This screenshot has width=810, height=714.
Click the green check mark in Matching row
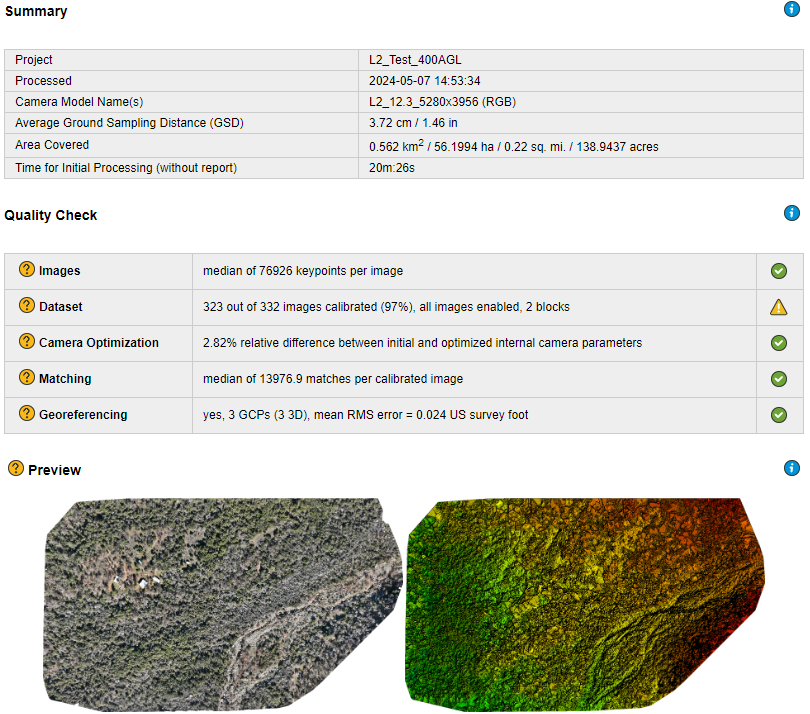click(x=779, y=379)
